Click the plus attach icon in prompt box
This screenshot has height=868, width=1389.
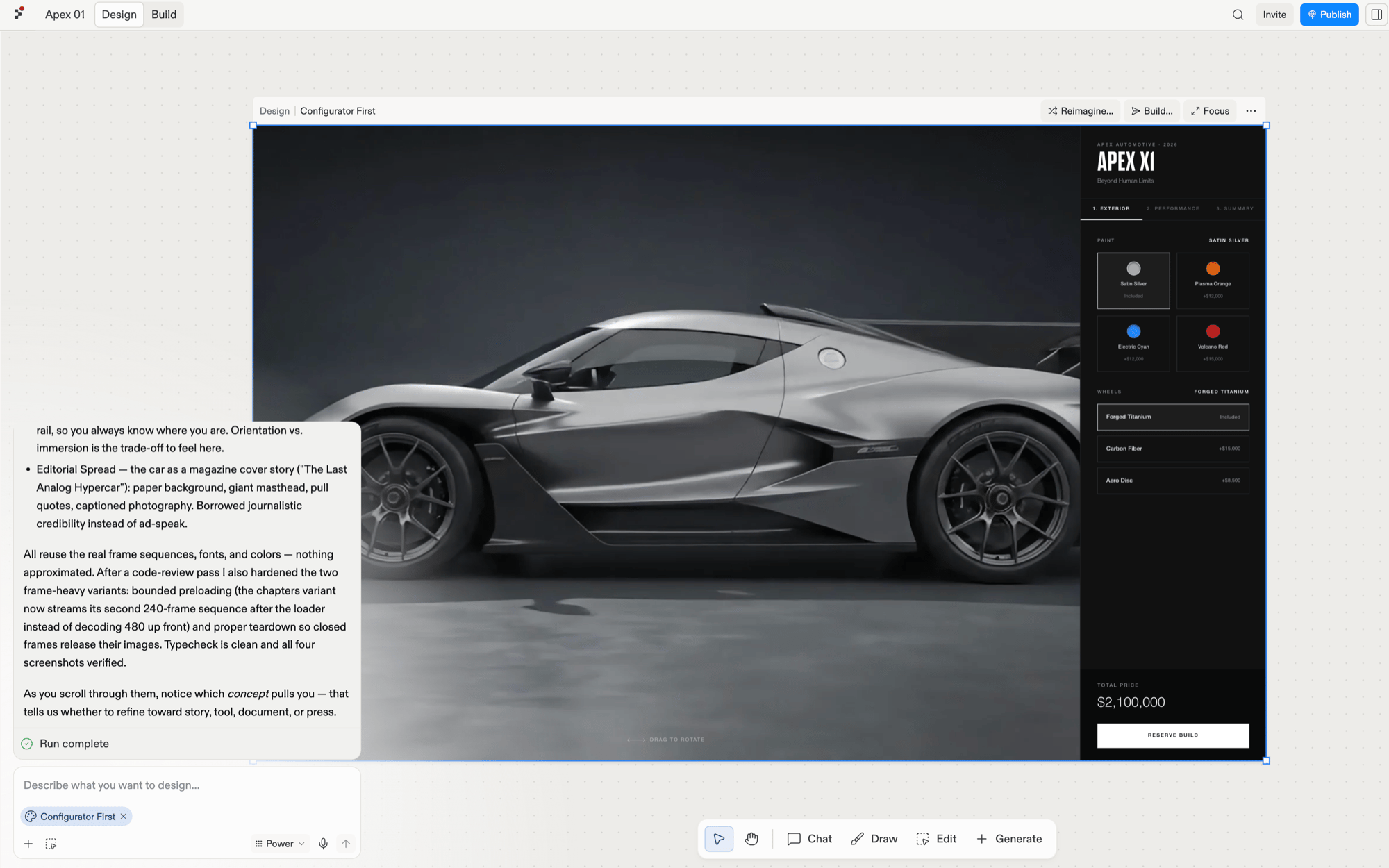[28, 844]
